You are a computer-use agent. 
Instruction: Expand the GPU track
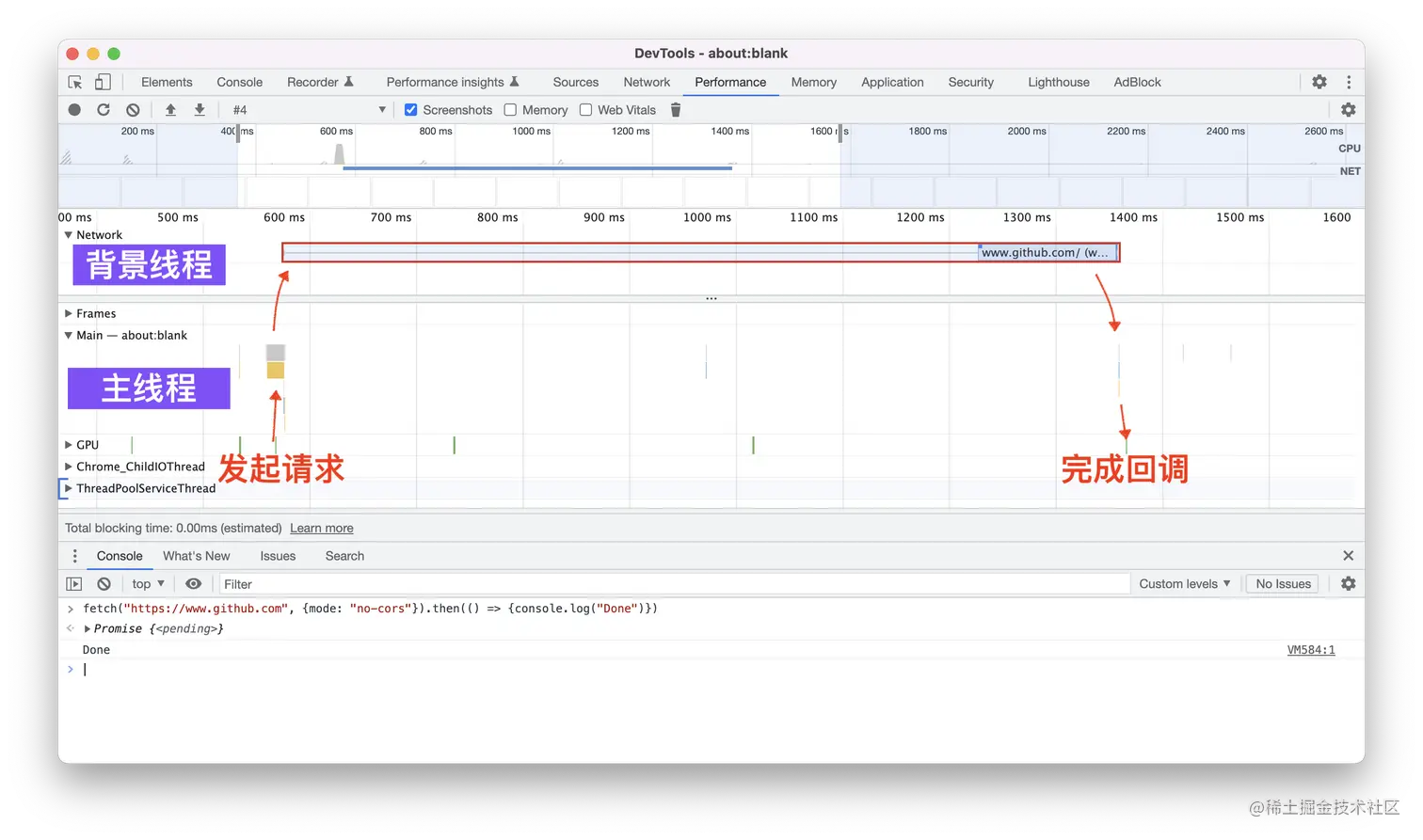coord(69,445)
